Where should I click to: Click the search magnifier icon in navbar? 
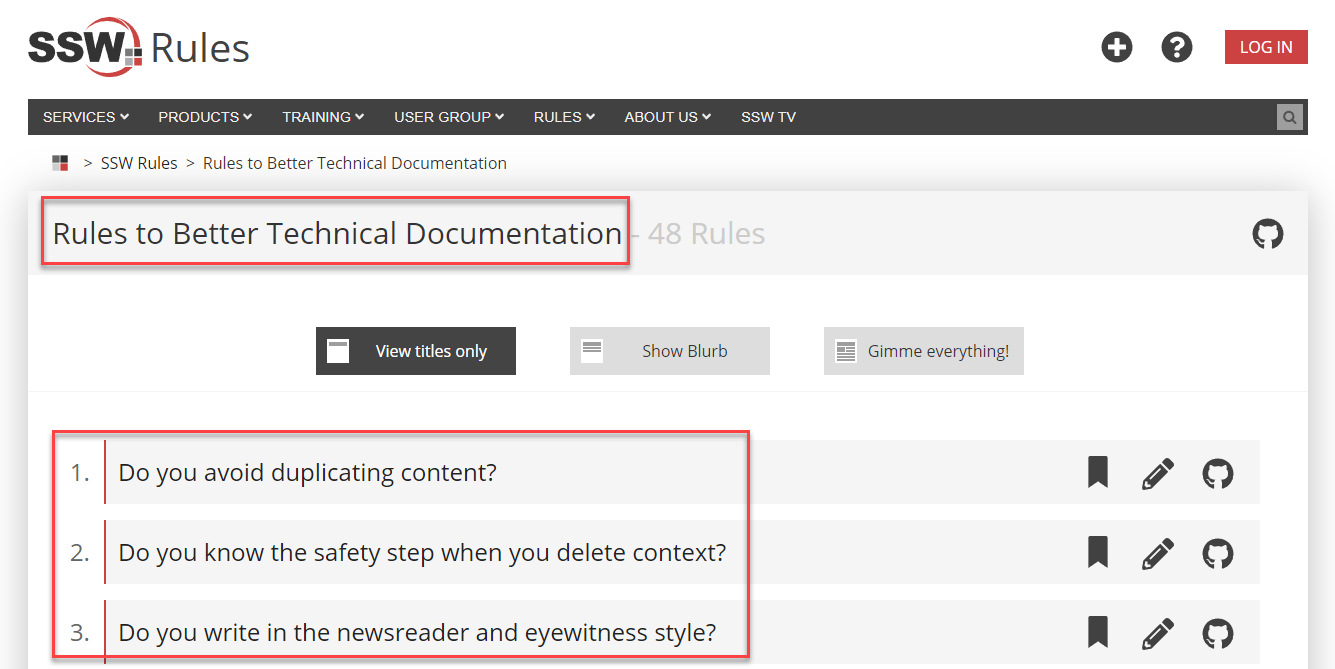1290,117
